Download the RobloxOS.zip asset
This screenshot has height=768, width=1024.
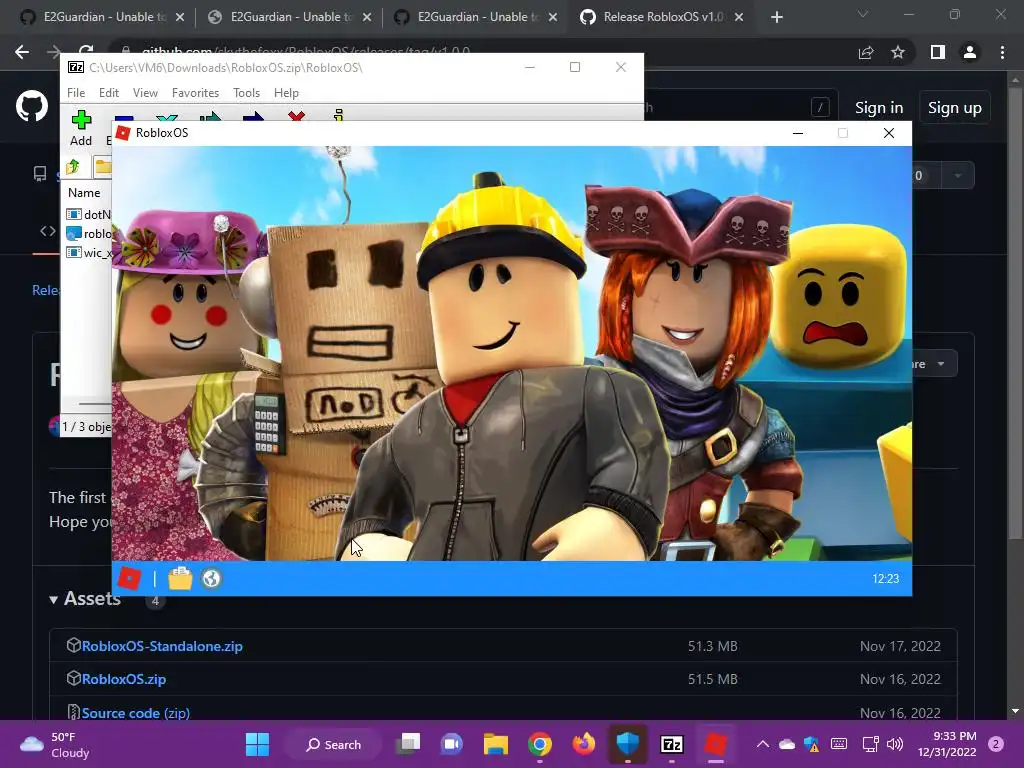click(123, 679)
